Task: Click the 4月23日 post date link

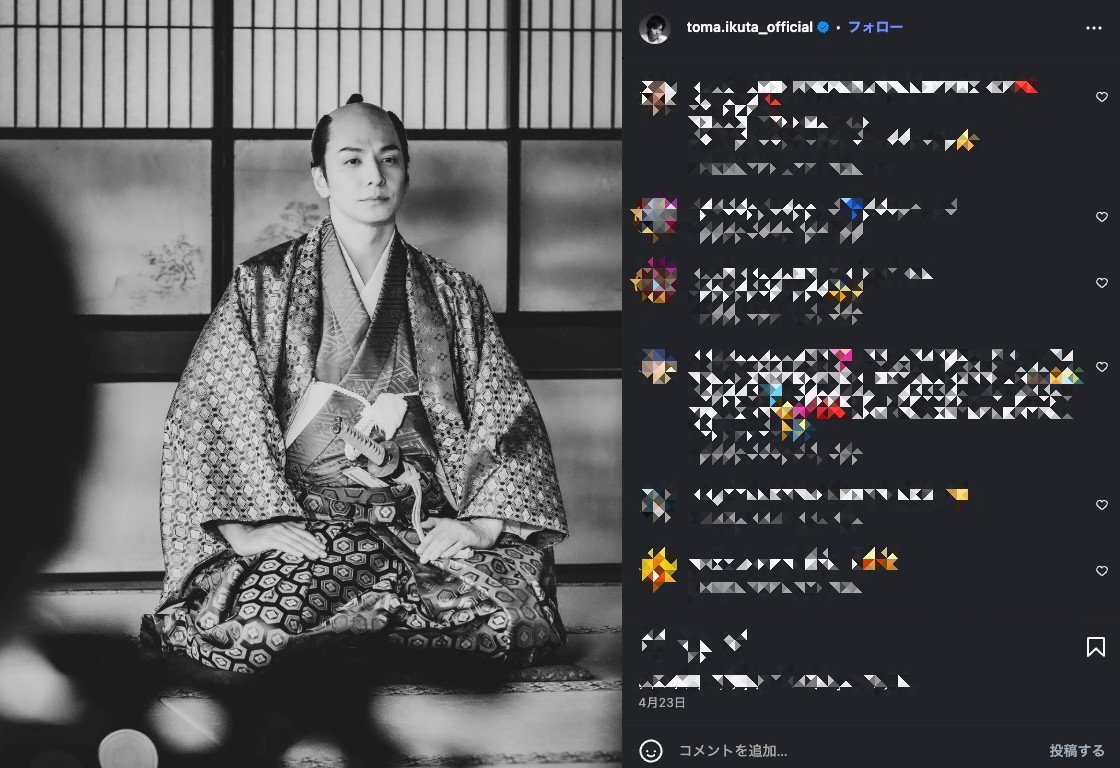Action: [x=661, y=702]
